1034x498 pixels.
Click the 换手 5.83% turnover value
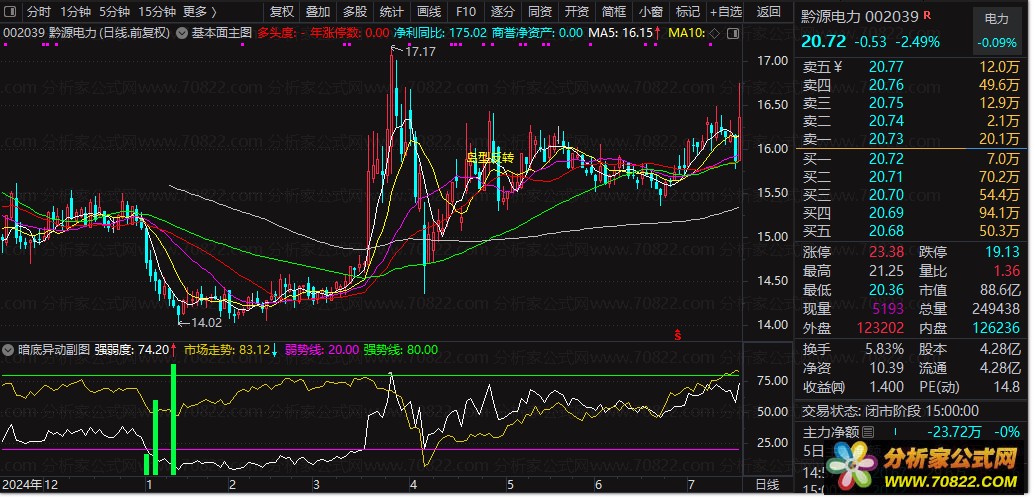(884, 350)
